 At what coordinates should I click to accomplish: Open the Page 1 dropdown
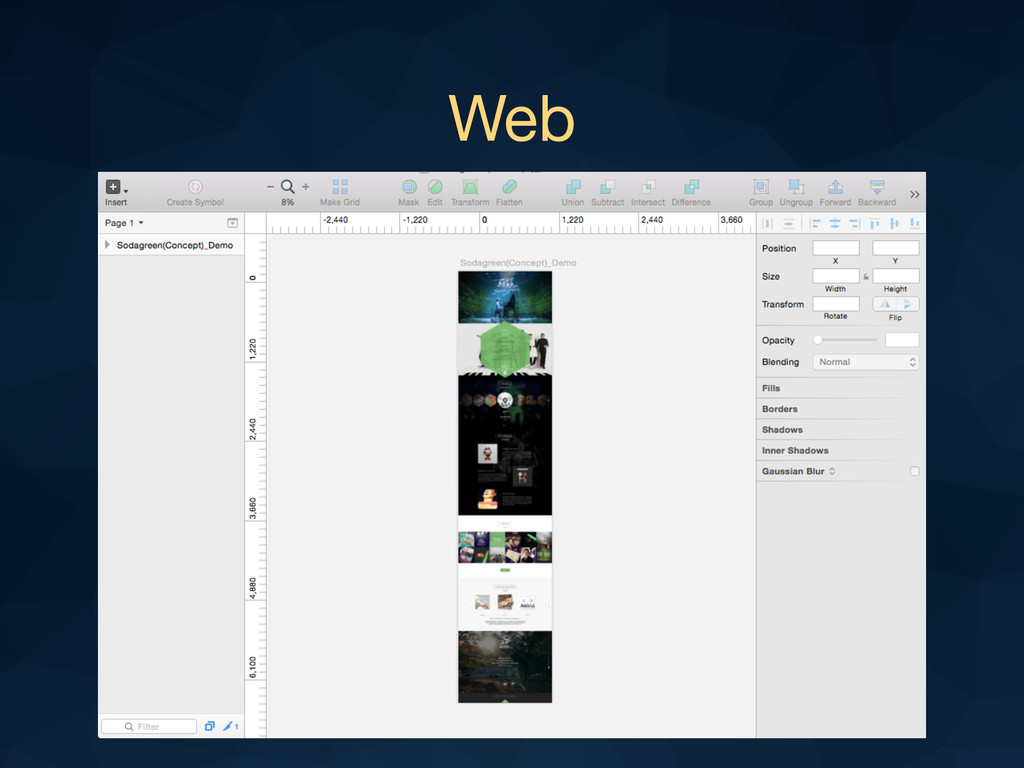(x=125, y=223)
